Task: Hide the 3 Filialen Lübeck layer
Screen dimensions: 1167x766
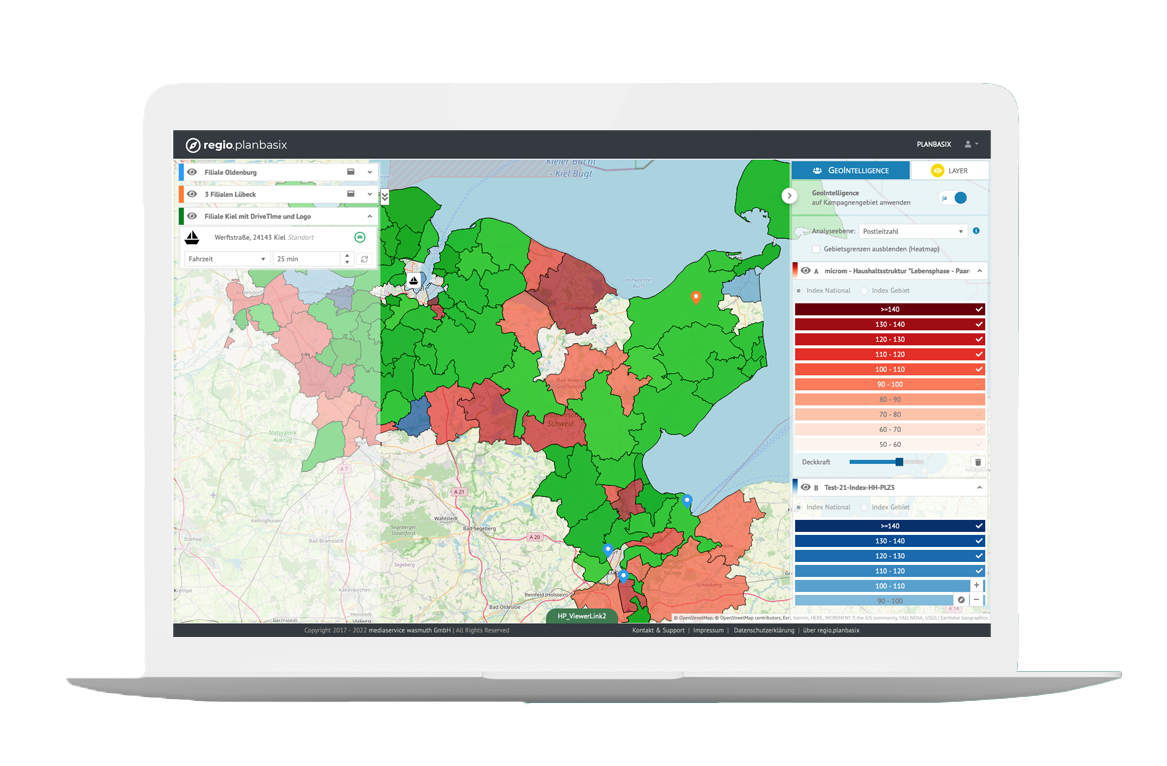Action: 191,194
